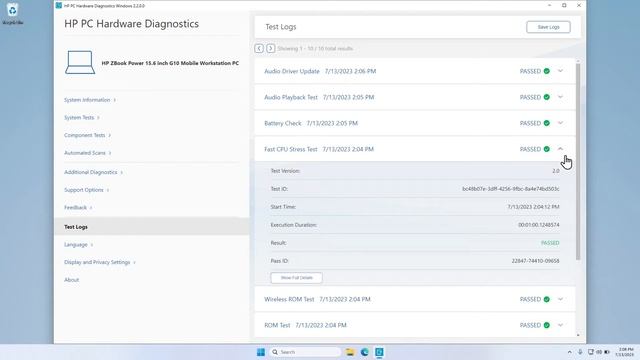Screen dimensions: 640x360
Task: Click HP Diagnostics taskbar icon
Action: pyautogui.click(x=379, y=352)
